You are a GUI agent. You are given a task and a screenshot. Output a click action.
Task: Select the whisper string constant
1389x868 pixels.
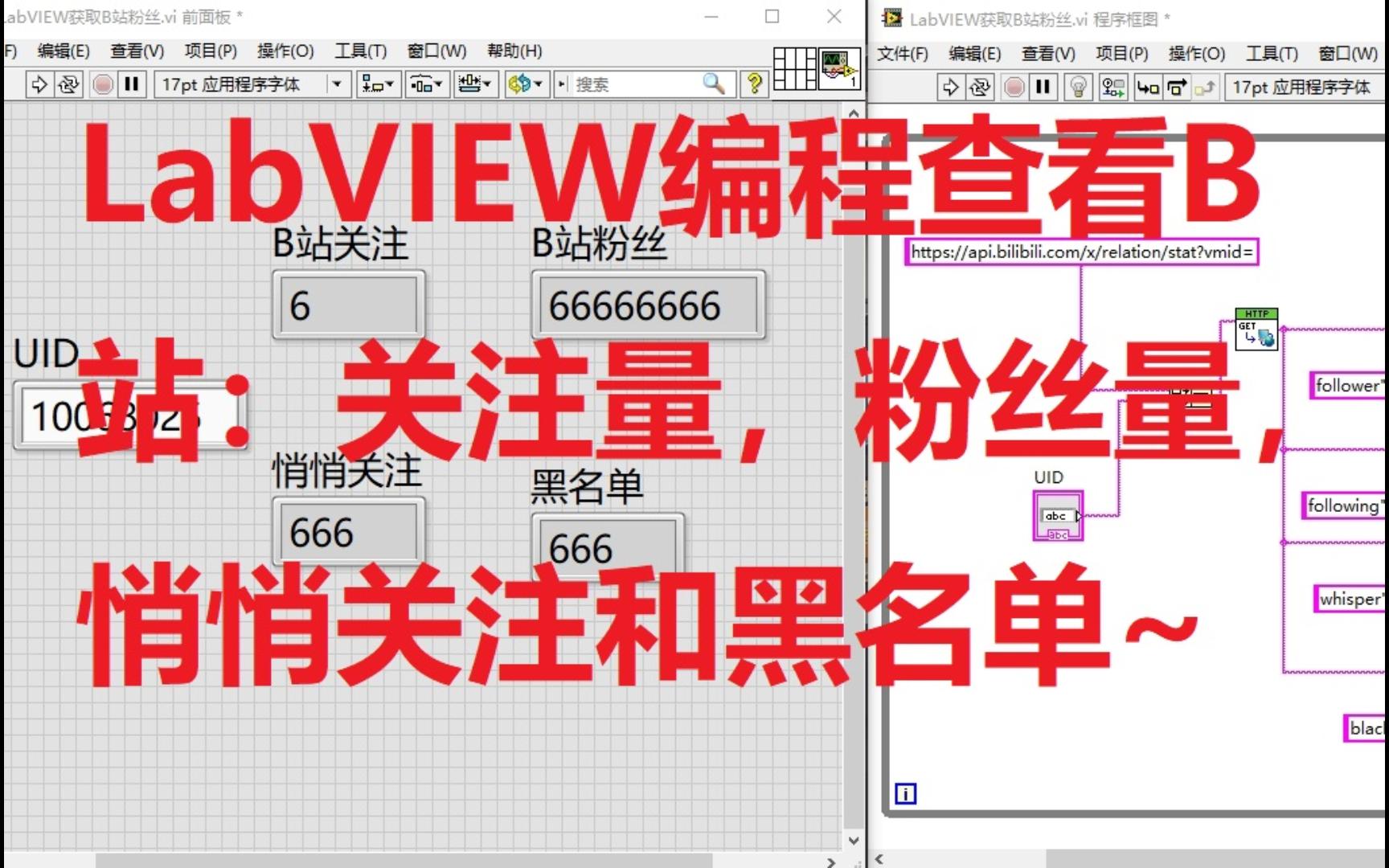(x=1350, y=599)
